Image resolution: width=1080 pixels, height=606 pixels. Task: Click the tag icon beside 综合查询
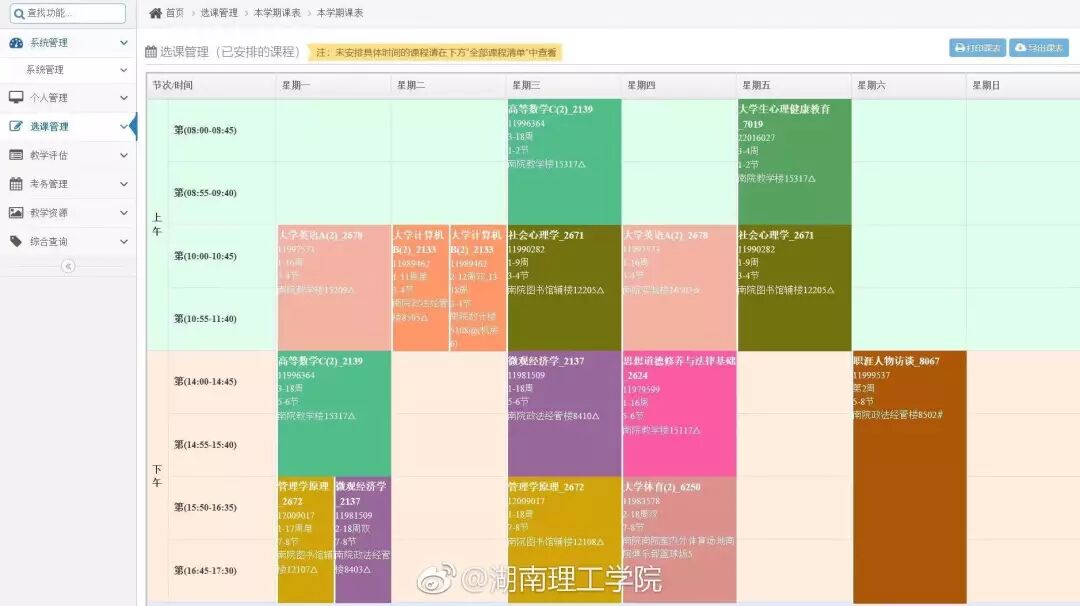point(16,241)
